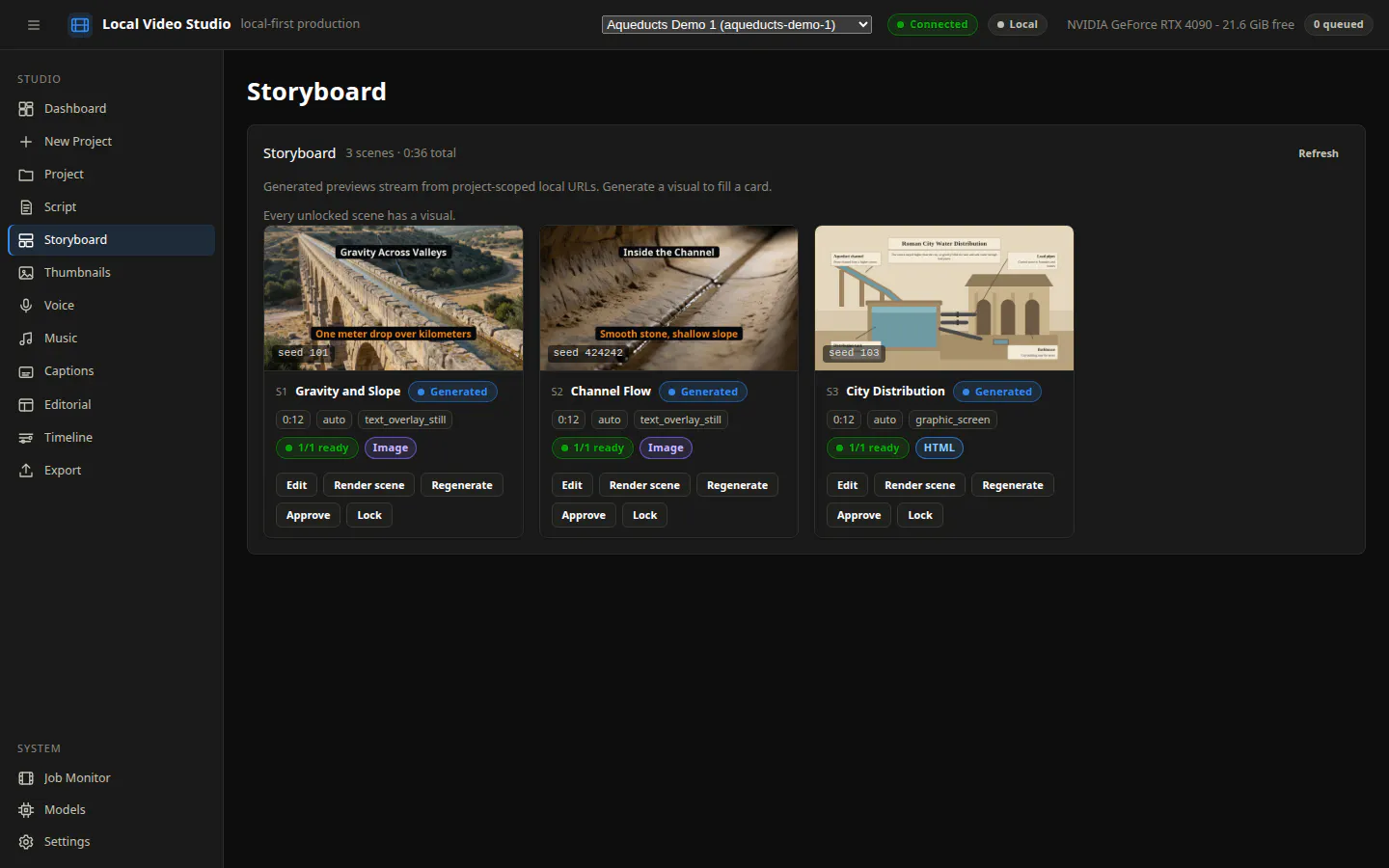Click the Project folder icon
Screen dimensions: 1389x868
[26, 175]
